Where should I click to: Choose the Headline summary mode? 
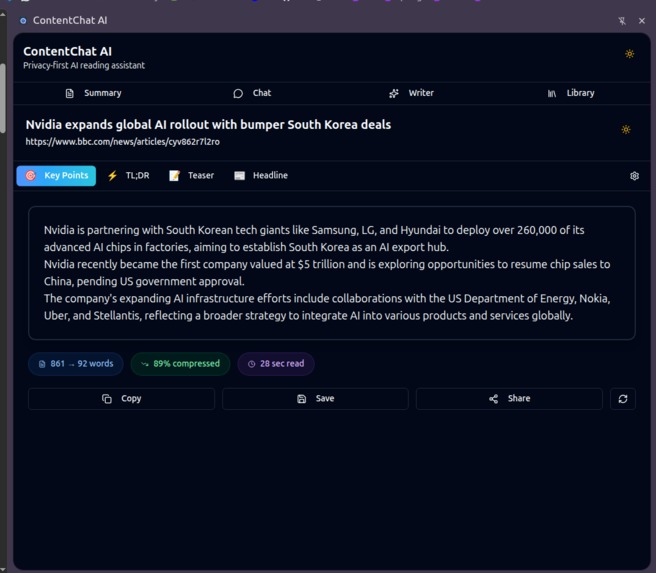pos(261,176)
